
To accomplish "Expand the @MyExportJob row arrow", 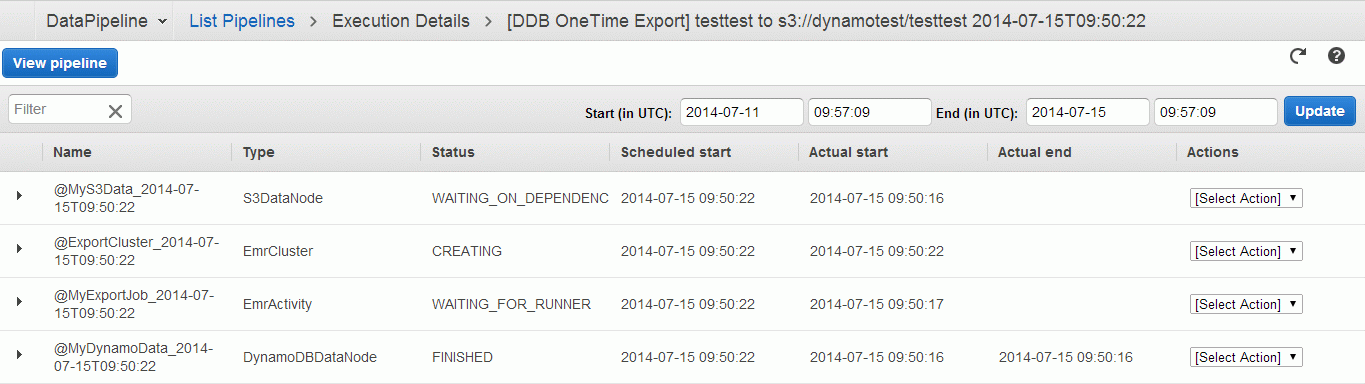I will coord(19,301).
